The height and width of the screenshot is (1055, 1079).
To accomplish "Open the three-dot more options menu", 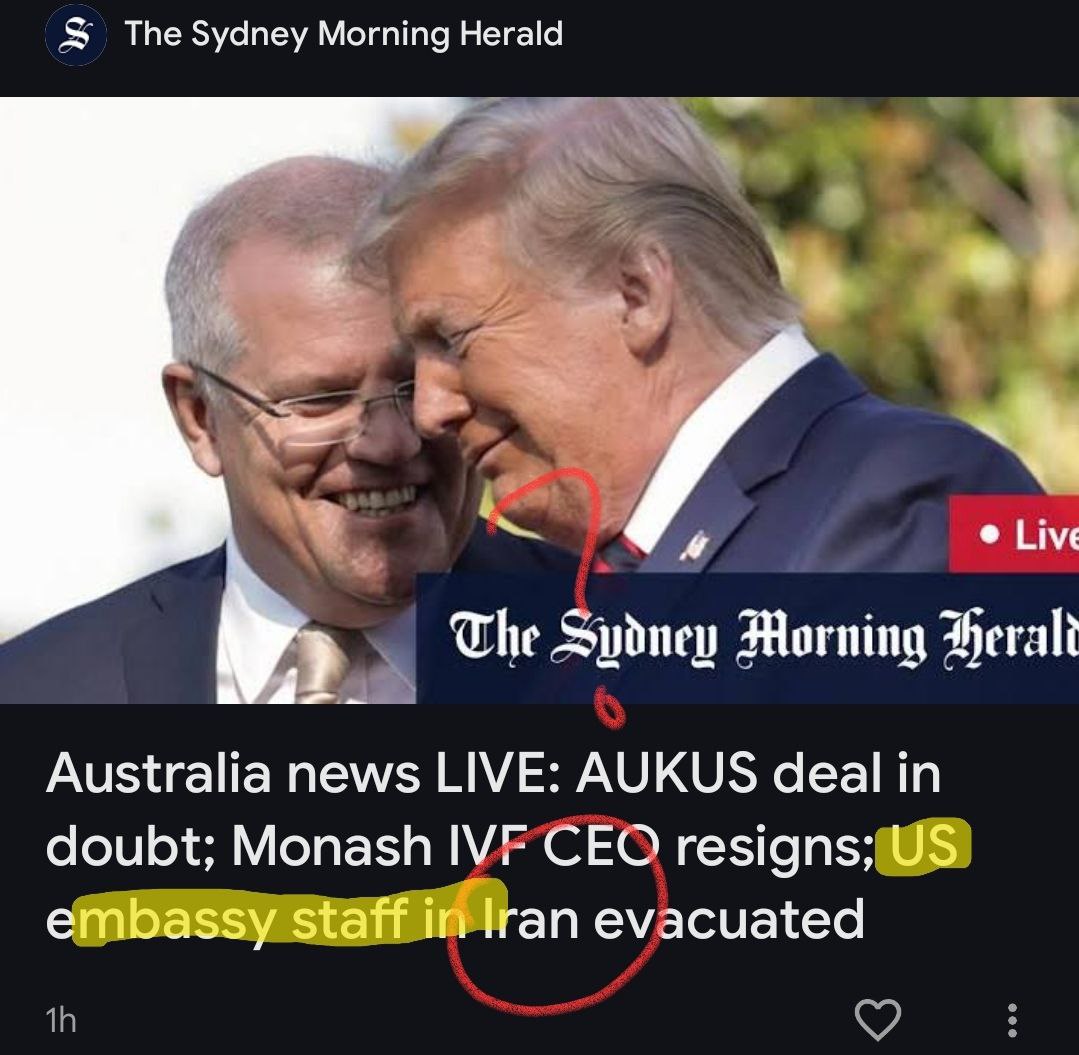I will (x=1012, y=1021).
